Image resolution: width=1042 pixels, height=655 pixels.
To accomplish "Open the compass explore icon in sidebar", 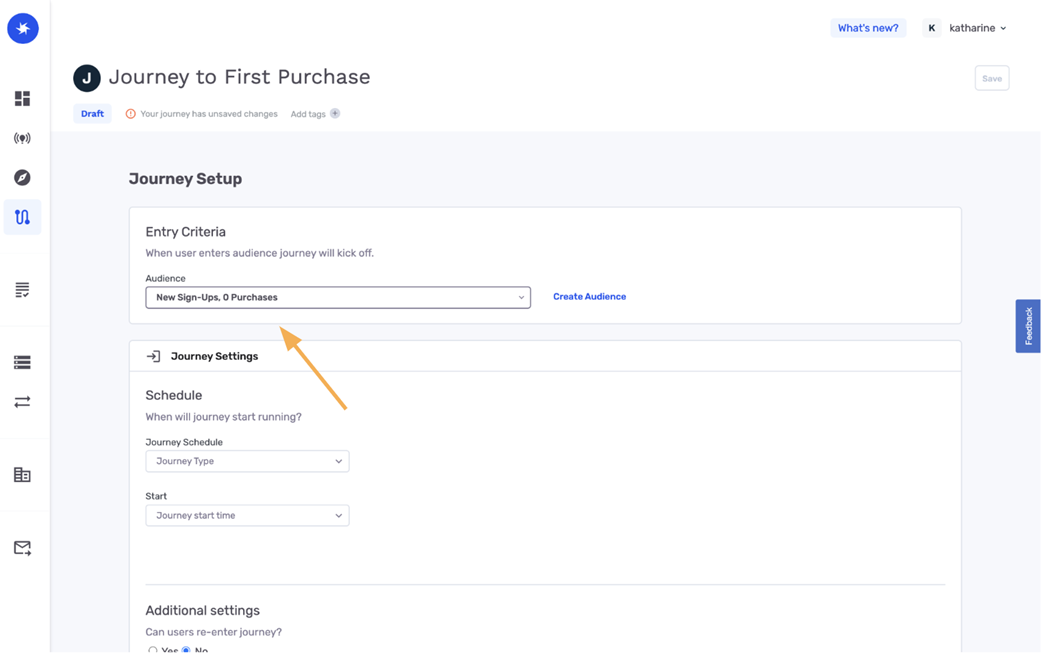I will point(23,177).
